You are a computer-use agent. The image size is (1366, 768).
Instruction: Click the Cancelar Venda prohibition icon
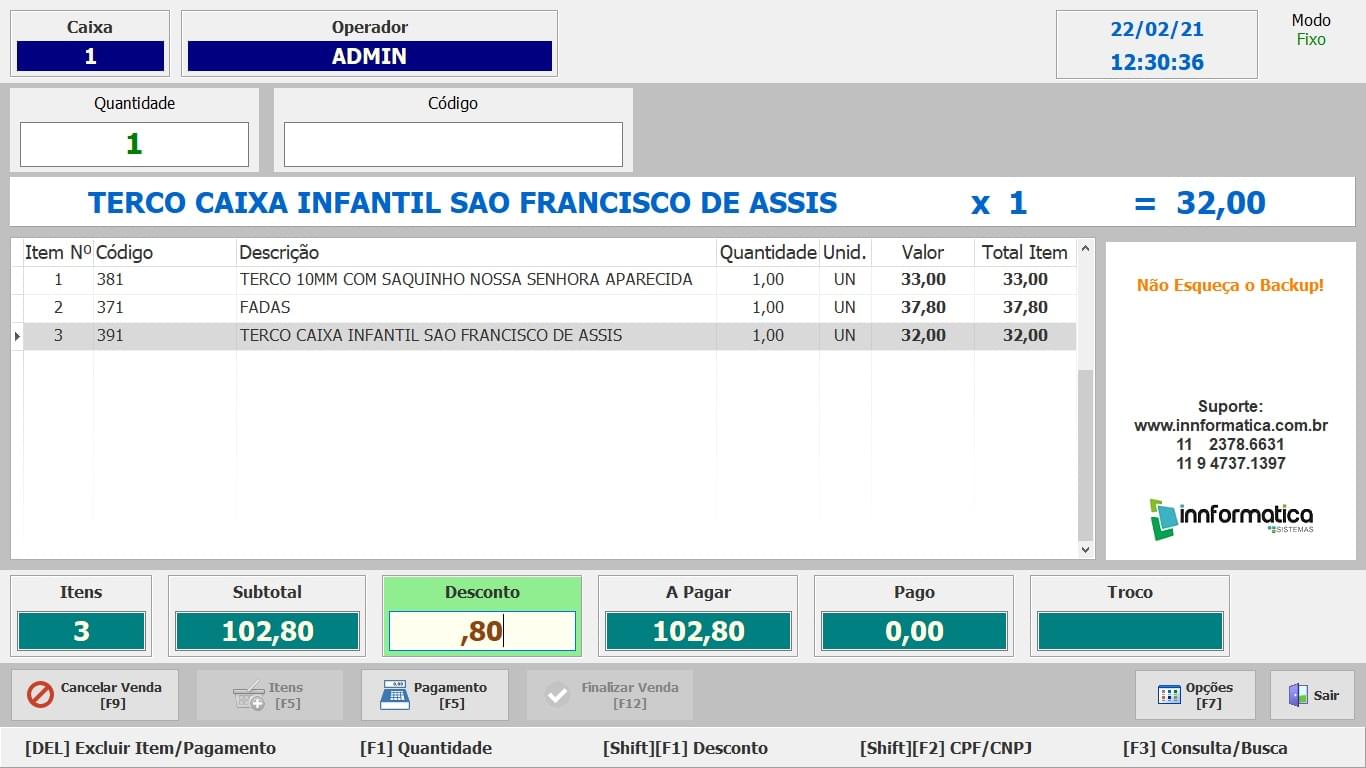[x=40, y=695]
